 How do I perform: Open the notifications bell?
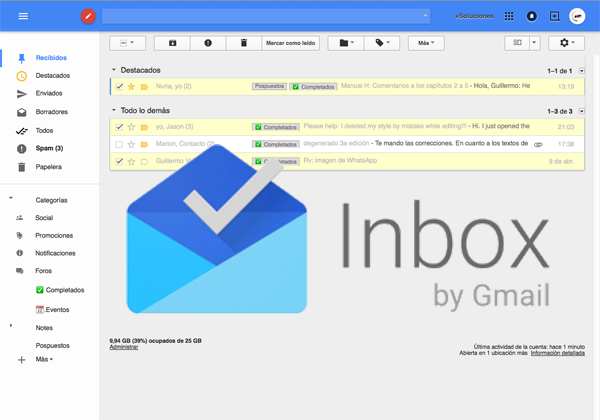click(x=532, y=16)
